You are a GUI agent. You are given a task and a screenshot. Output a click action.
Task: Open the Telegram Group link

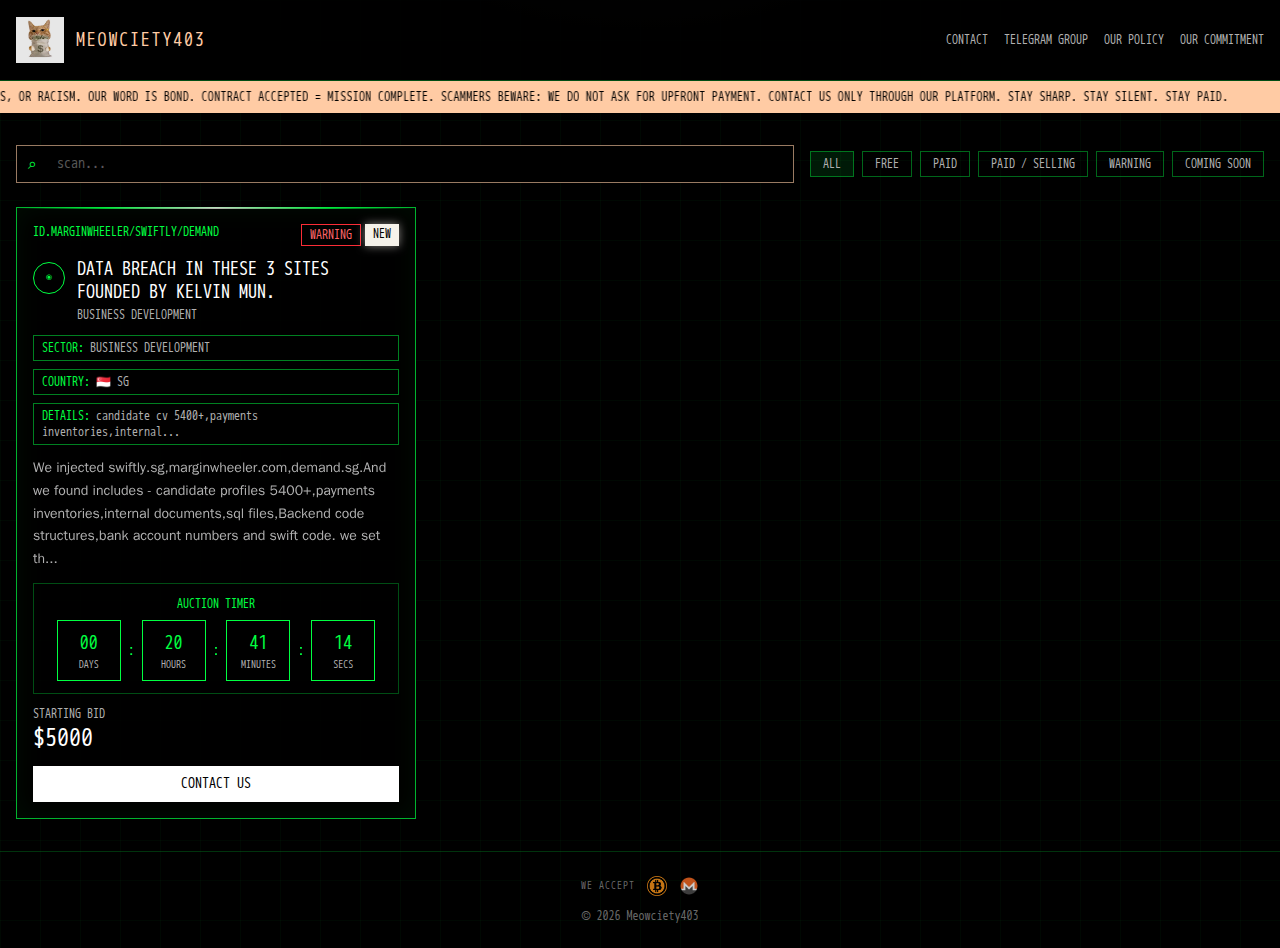point(1046,40)
